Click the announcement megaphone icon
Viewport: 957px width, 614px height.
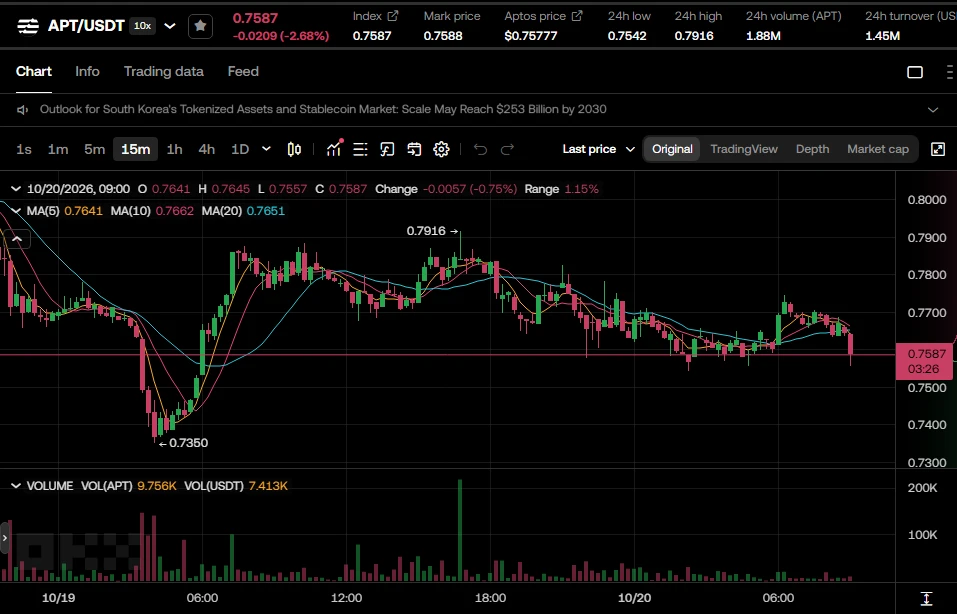tap(23, 110)
